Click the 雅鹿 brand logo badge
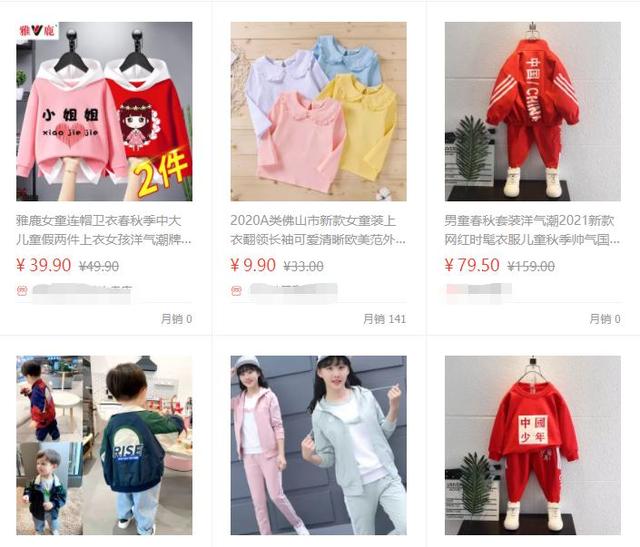 (x=37, y=30)
